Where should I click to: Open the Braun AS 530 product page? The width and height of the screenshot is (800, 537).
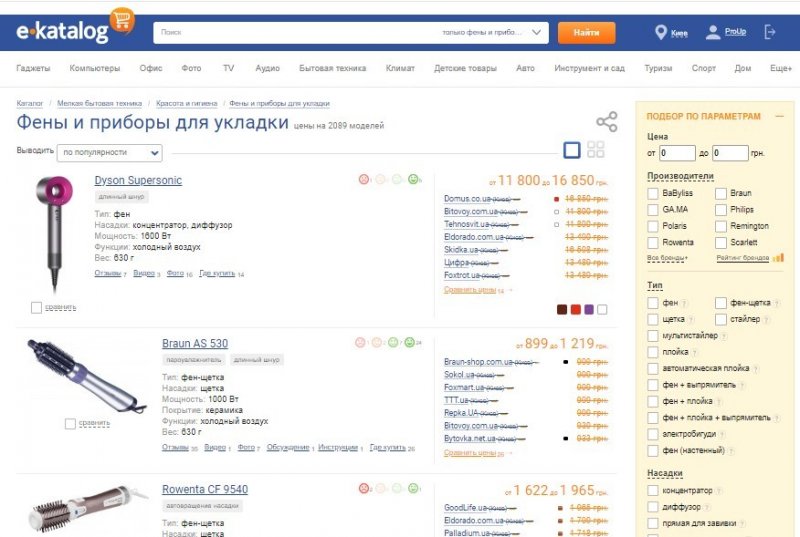(x=195, y=343)
